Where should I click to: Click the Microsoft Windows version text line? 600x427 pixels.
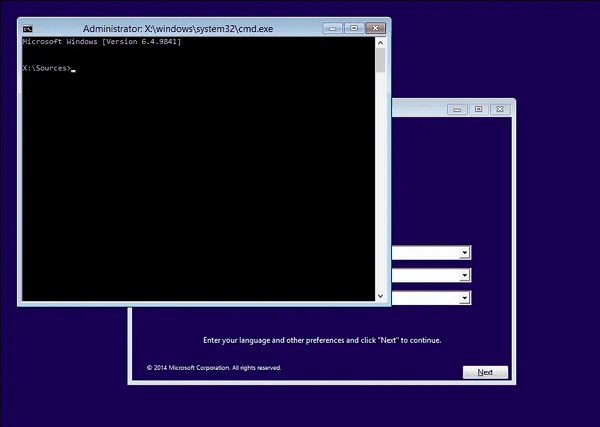(100, 43)
